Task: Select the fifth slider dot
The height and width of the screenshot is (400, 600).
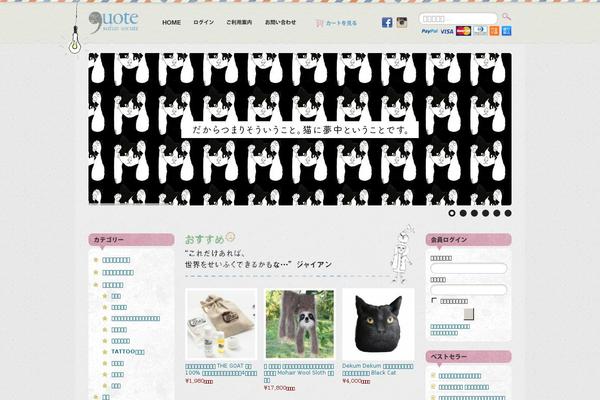Action: pyautogui.click(x=497, y=213)
